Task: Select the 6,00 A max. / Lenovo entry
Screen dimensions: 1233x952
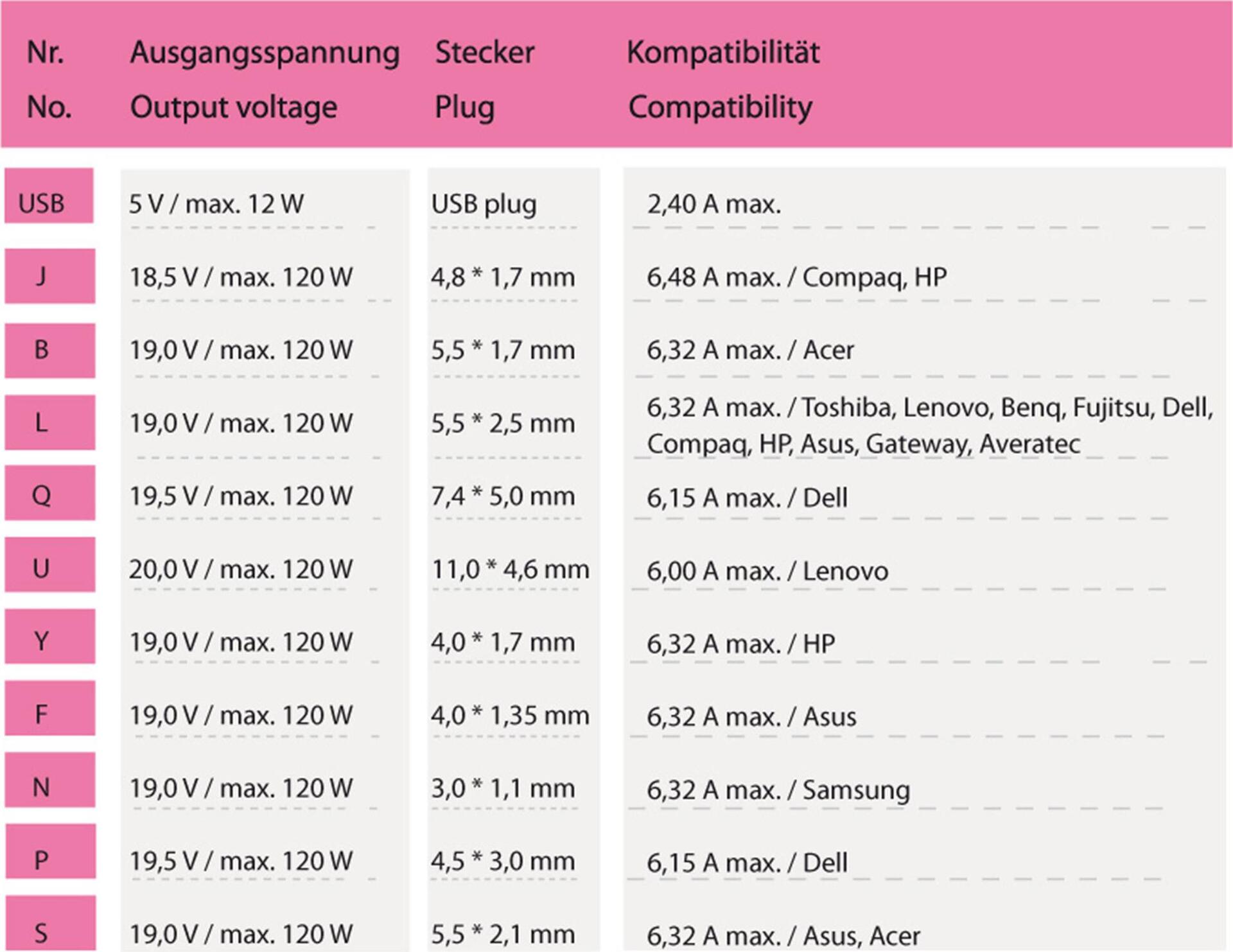Action: [767, 571]
